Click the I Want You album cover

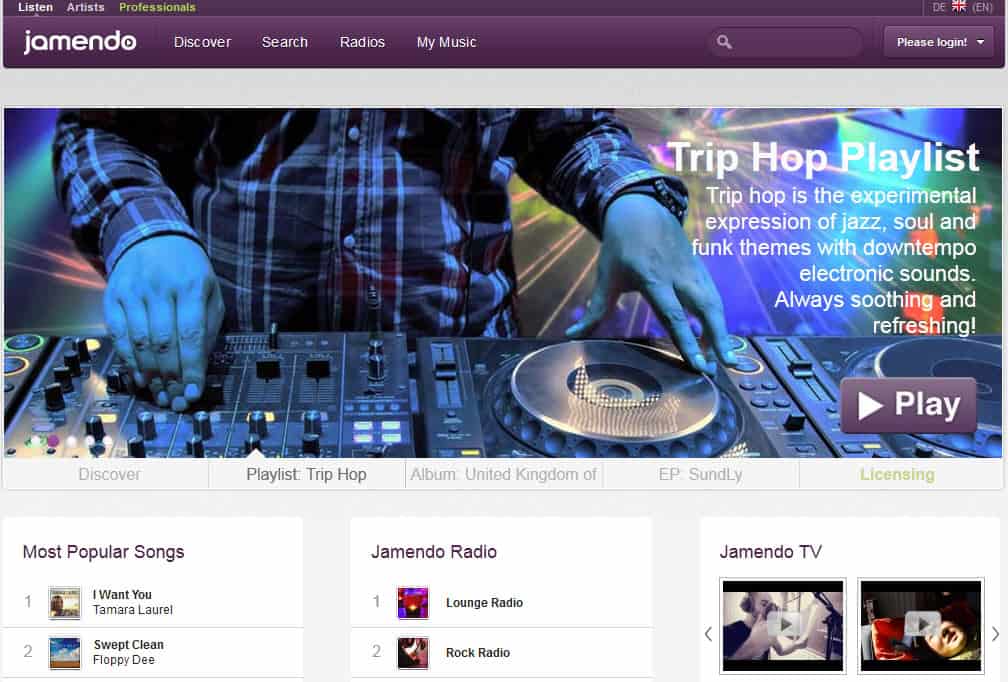(x=65, y=603)
